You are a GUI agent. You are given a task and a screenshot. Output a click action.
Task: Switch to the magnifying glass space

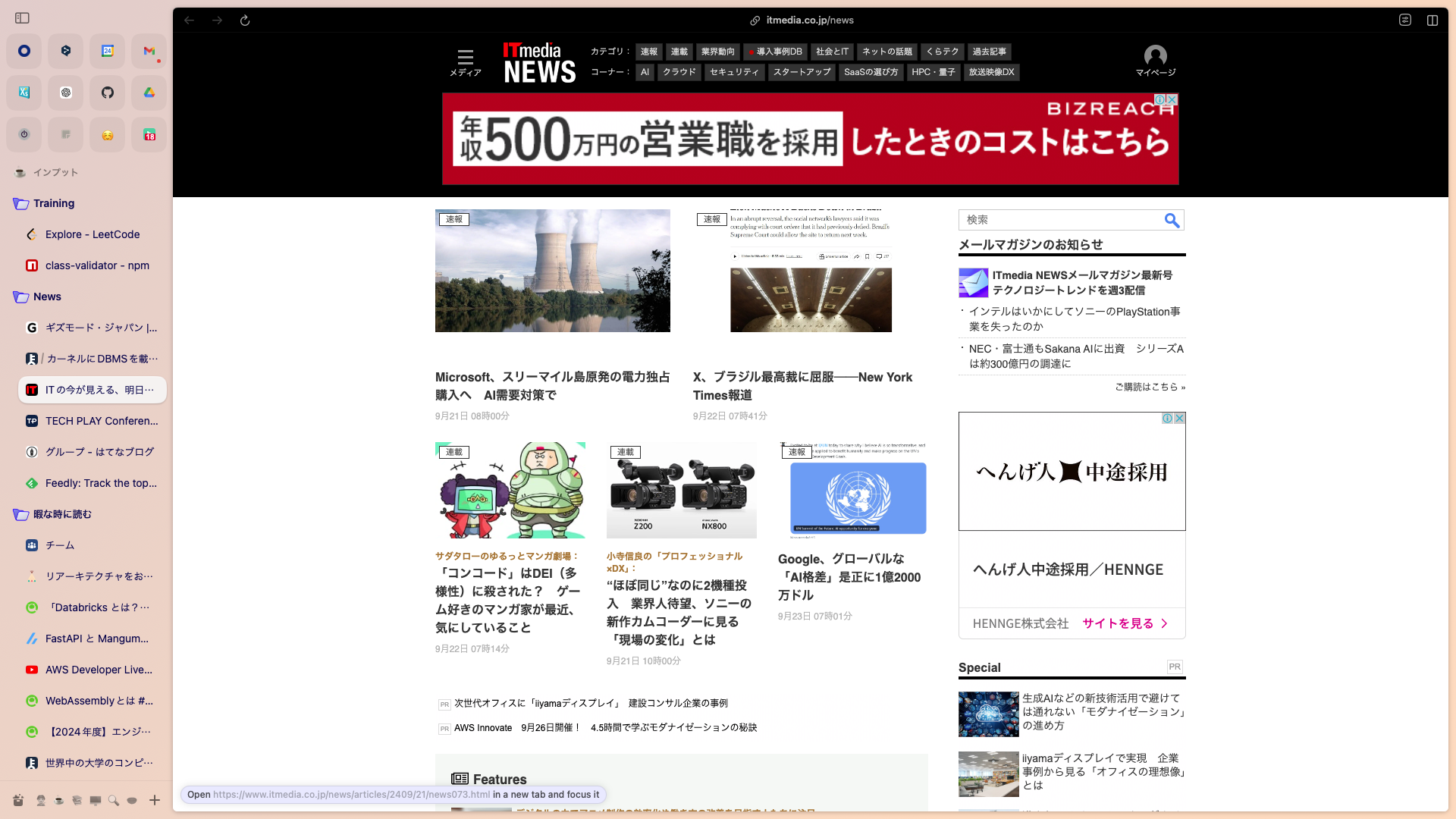[x=113, y=800]
